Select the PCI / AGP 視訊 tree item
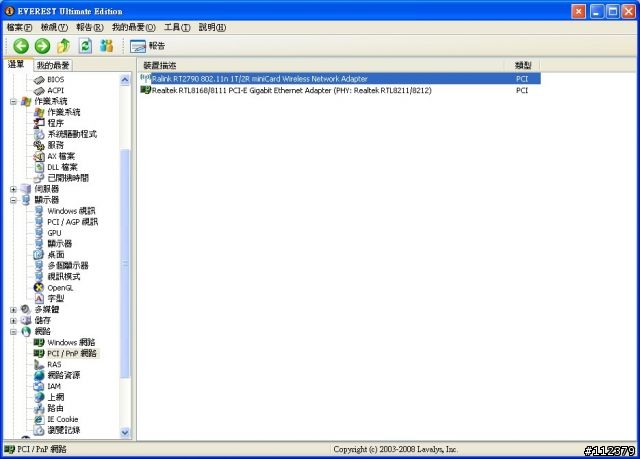 click(x=73, y=222)
